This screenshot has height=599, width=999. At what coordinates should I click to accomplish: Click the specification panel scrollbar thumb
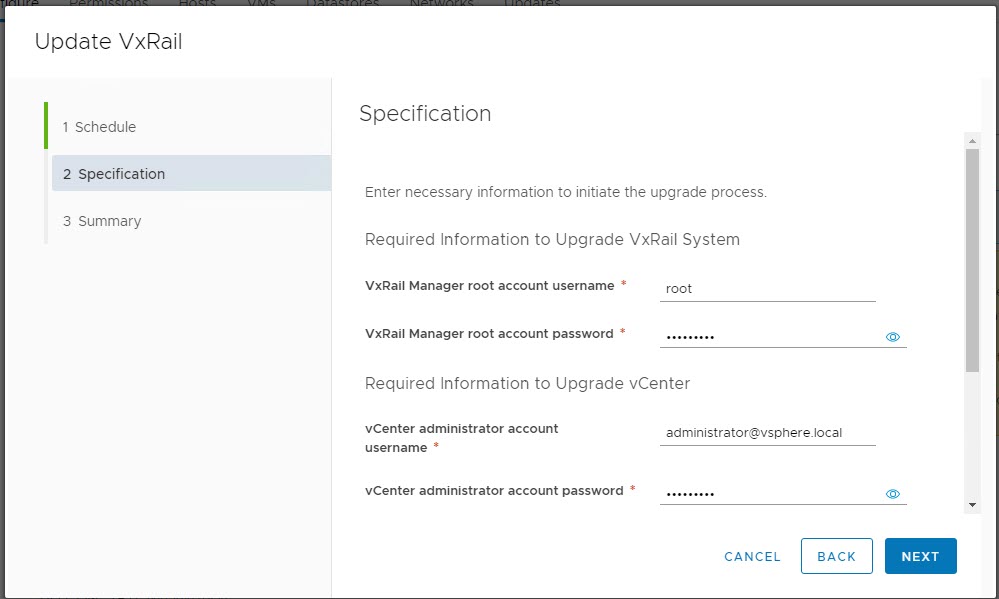(972, 260)
